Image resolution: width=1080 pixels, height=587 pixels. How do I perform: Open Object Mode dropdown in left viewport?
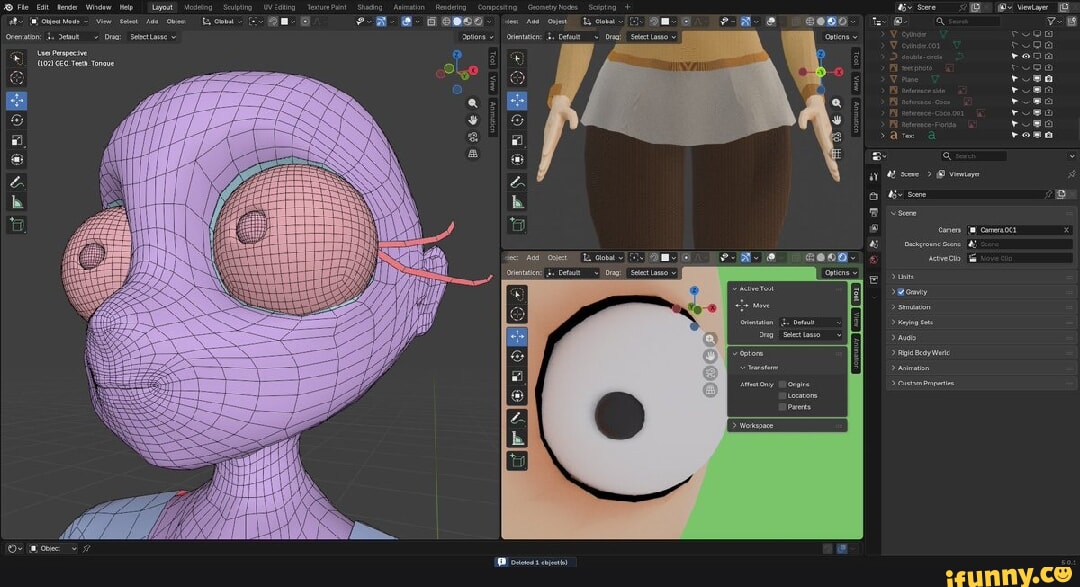pos(59,21)
